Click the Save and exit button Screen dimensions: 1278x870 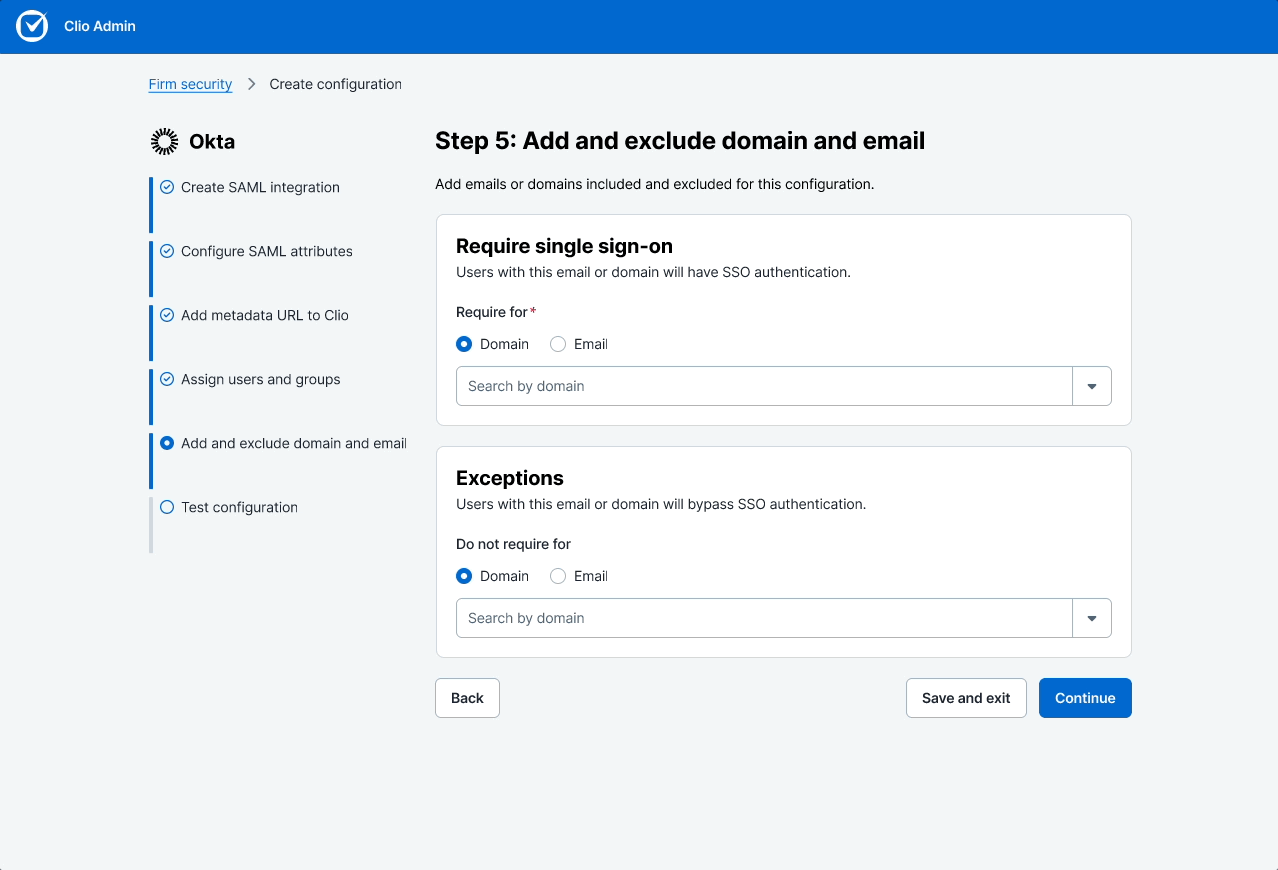click(966, 698)
